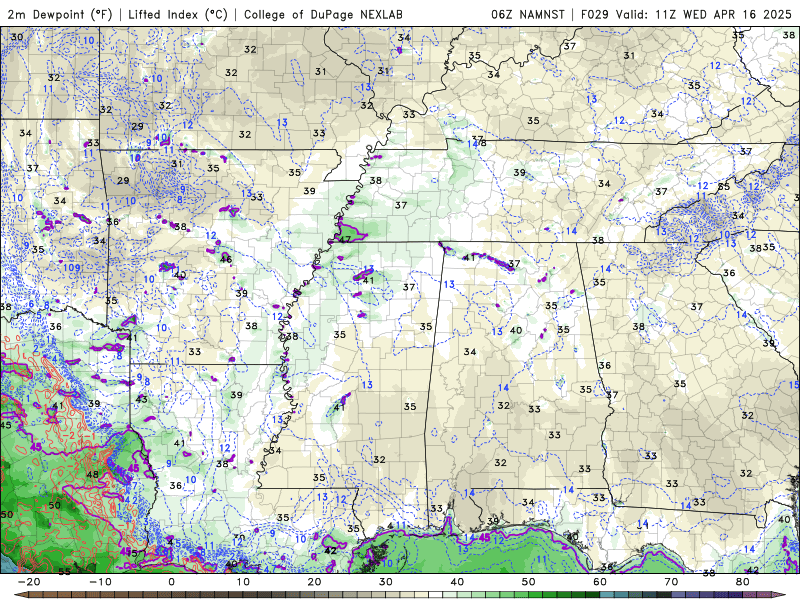Click the -20 label on the color scale
Screen dimensions: 800x600
coord(29,582)
